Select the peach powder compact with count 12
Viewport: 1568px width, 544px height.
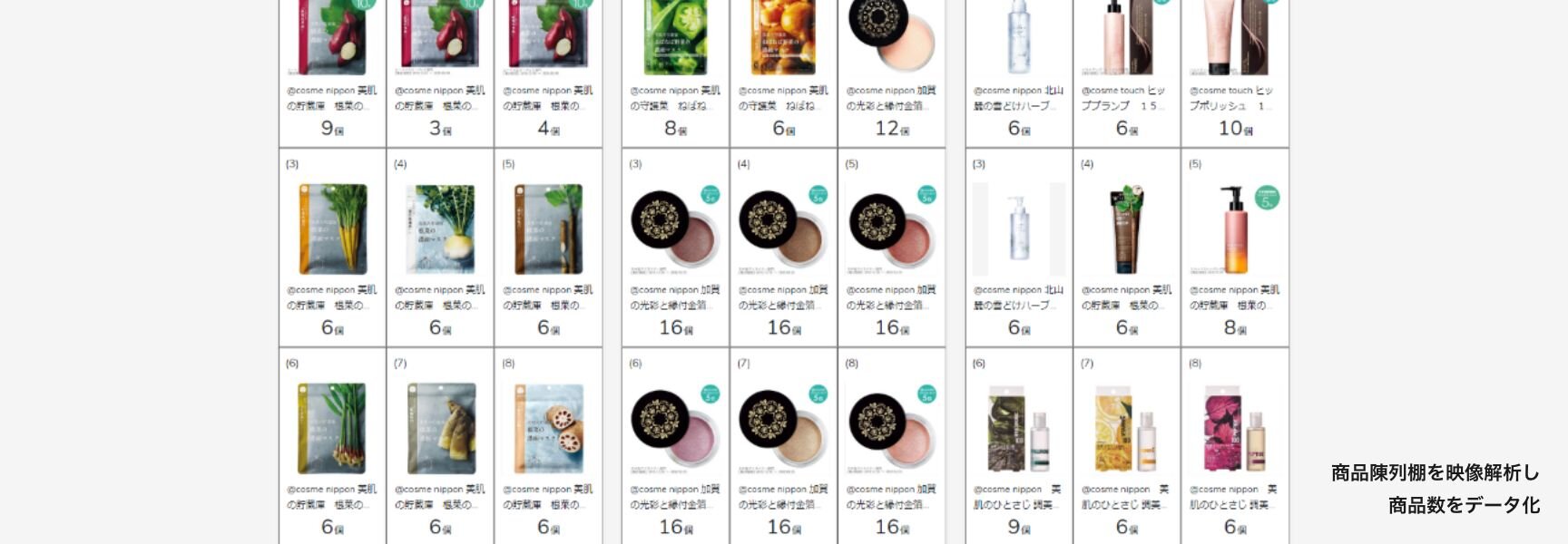[891, 34]
